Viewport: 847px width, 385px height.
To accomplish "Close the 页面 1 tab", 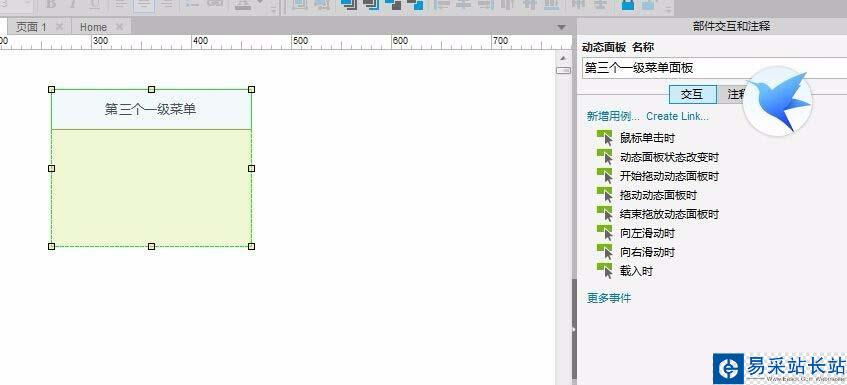I will coord(59,26).
